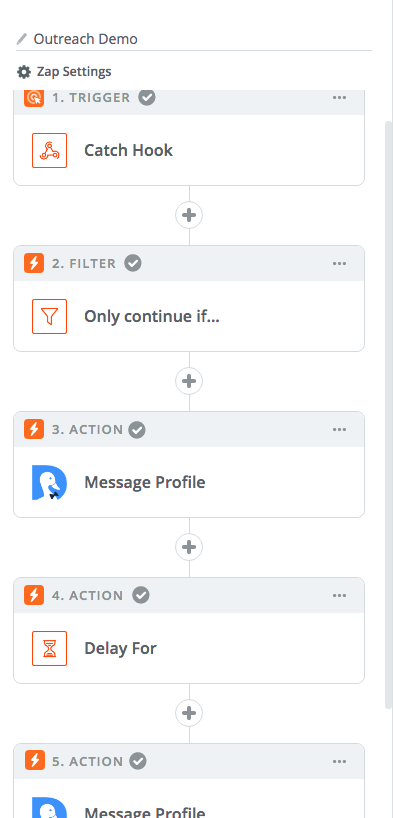Click the Catch Hook webhook icon

pyautogui.click(x=50, y=150)
